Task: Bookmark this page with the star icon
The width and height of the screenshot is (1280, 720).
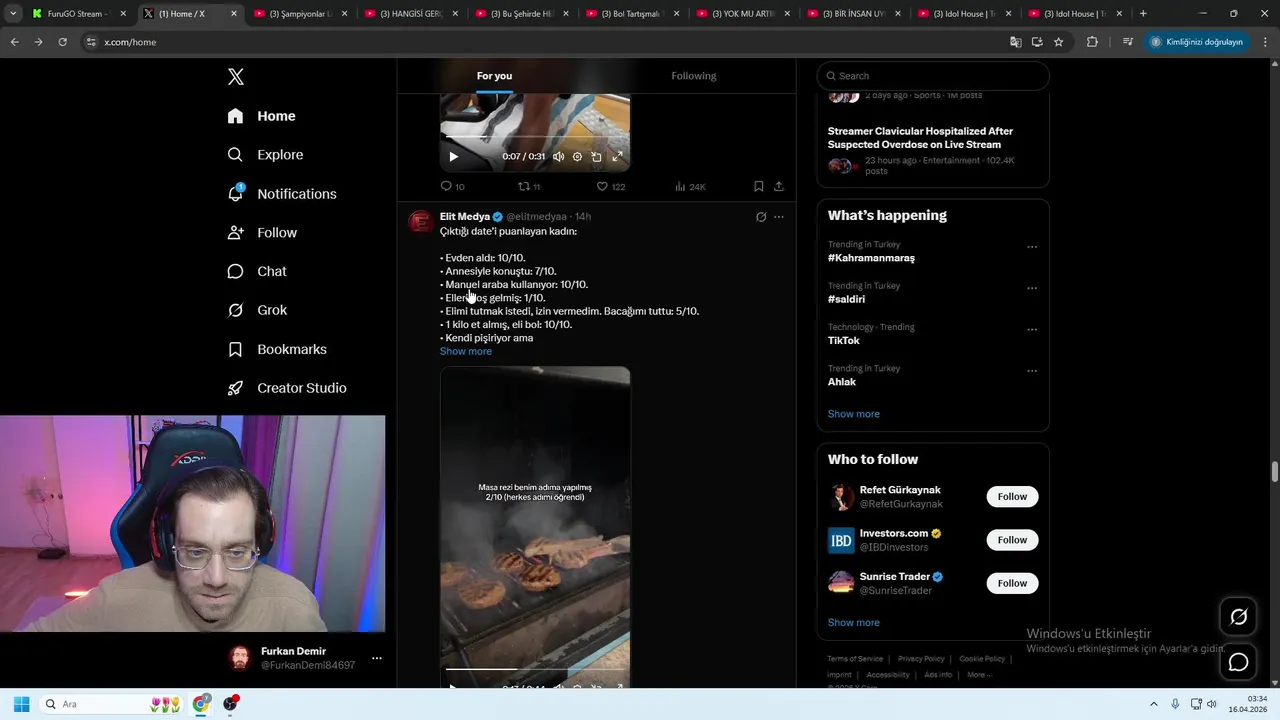Action: click(x=1059, y=42)
